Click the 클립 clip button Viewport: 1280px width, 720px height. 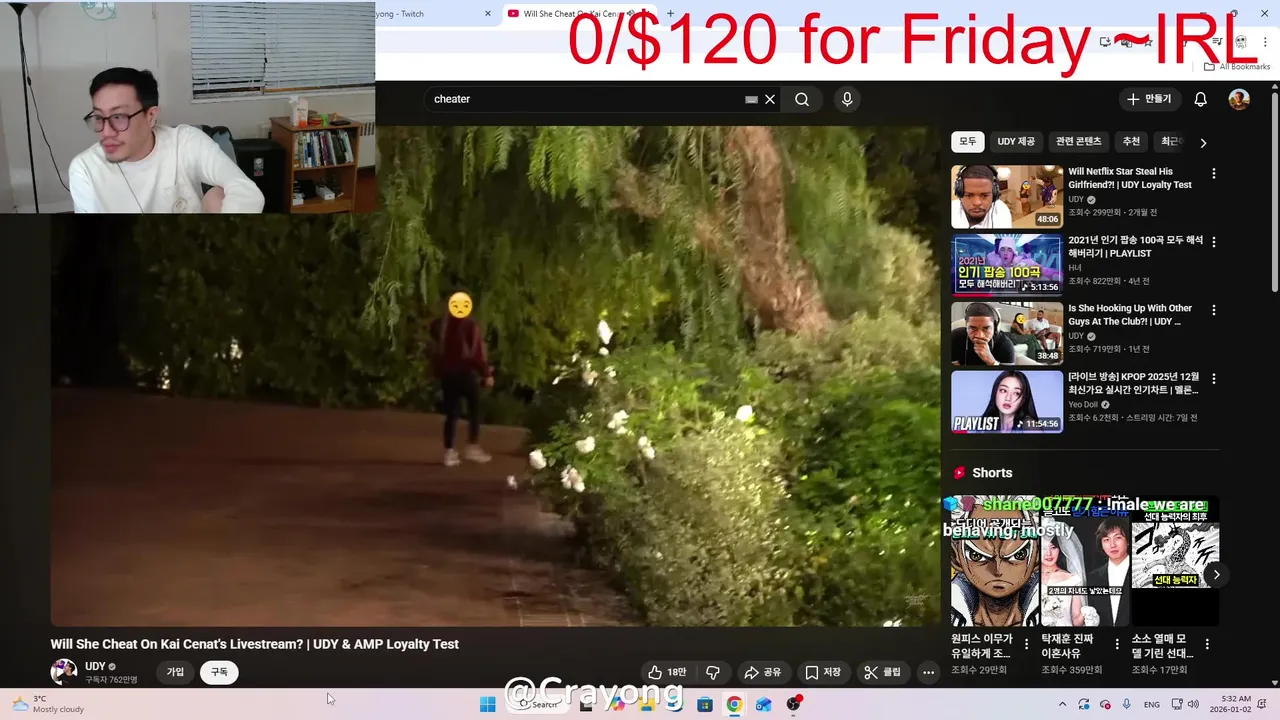(x=882, y=673)
